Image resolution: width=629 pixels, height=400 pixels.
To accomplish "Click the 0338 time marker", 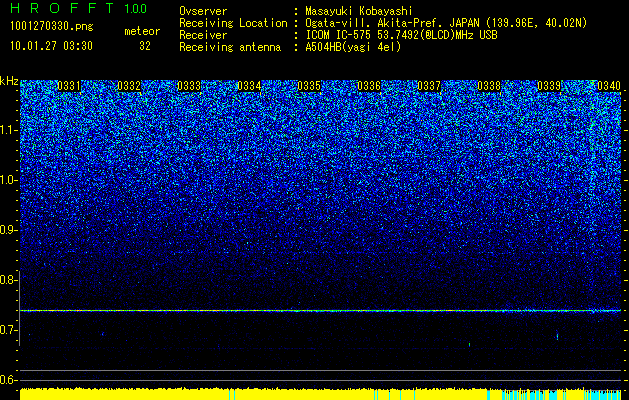I will (x=489, y=86).
